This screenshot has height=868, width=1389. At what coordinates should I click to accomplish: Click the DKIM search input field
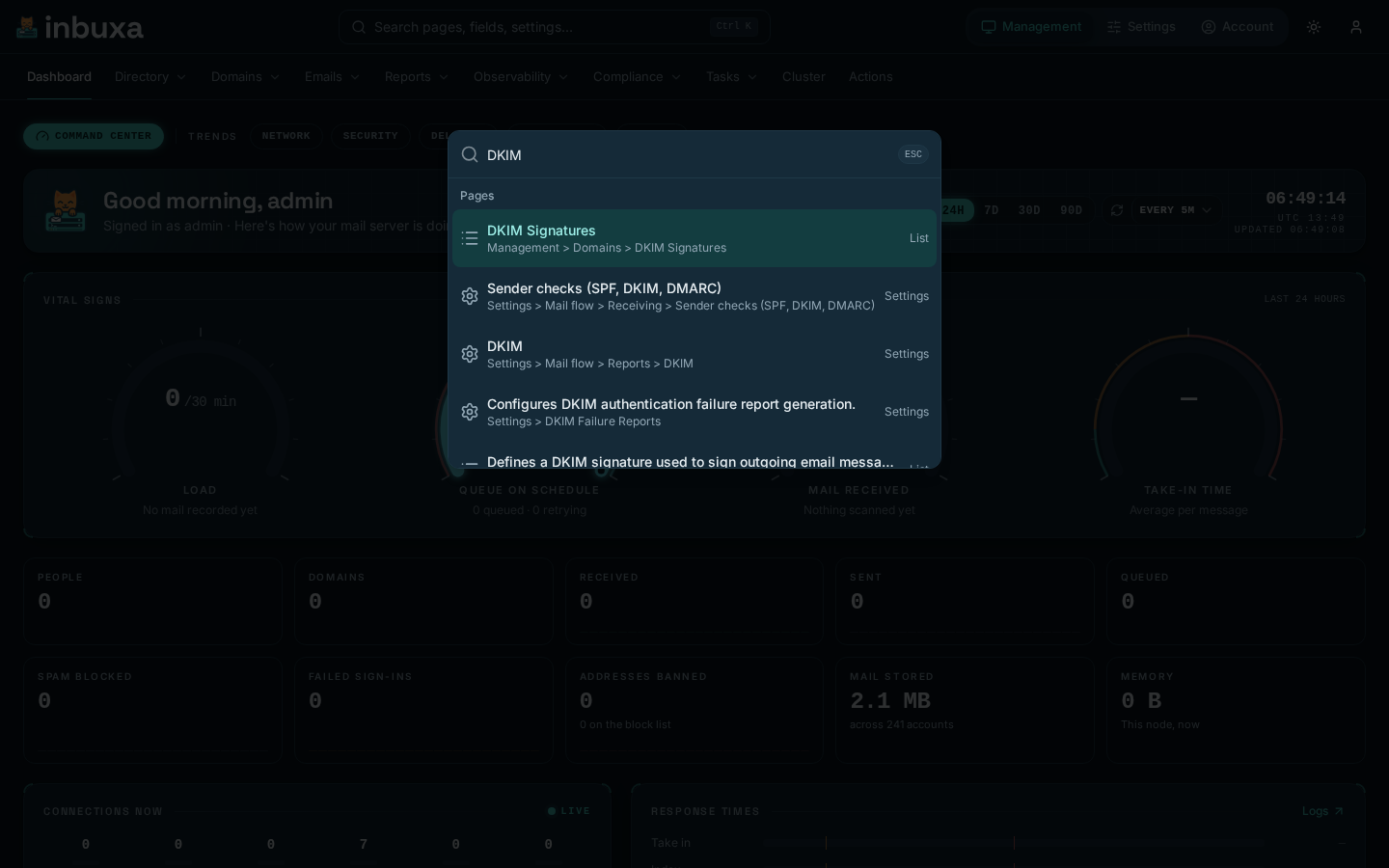tap(687, 154)
